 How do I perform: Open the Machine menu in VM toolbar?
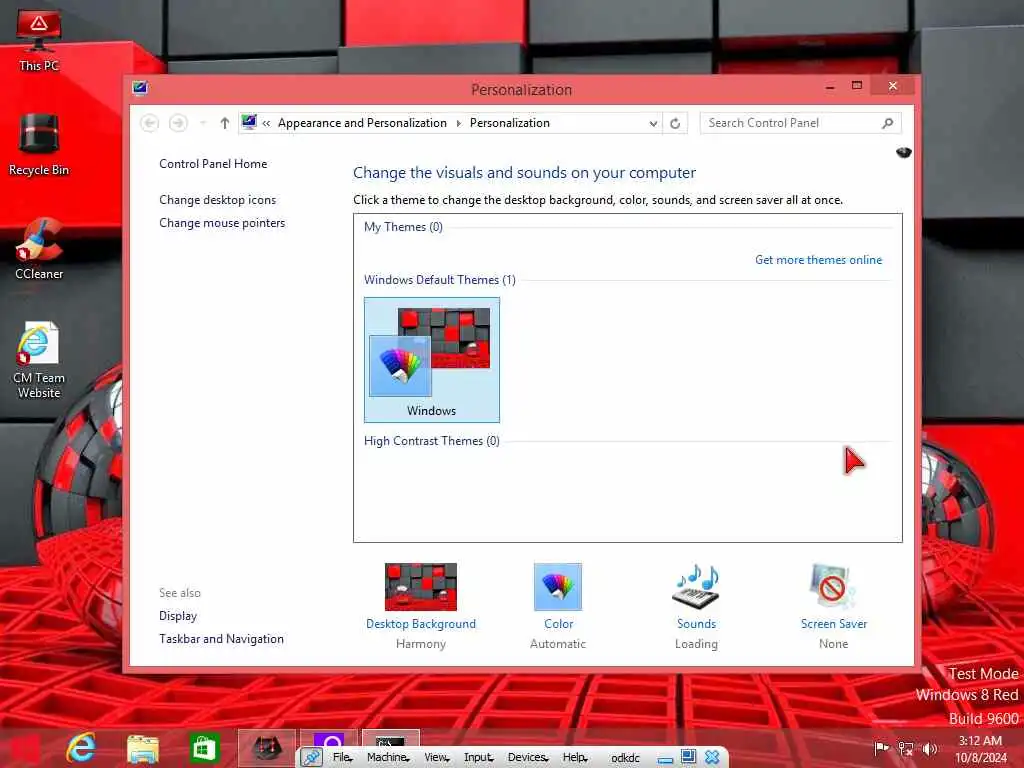[x=388, y=757]
